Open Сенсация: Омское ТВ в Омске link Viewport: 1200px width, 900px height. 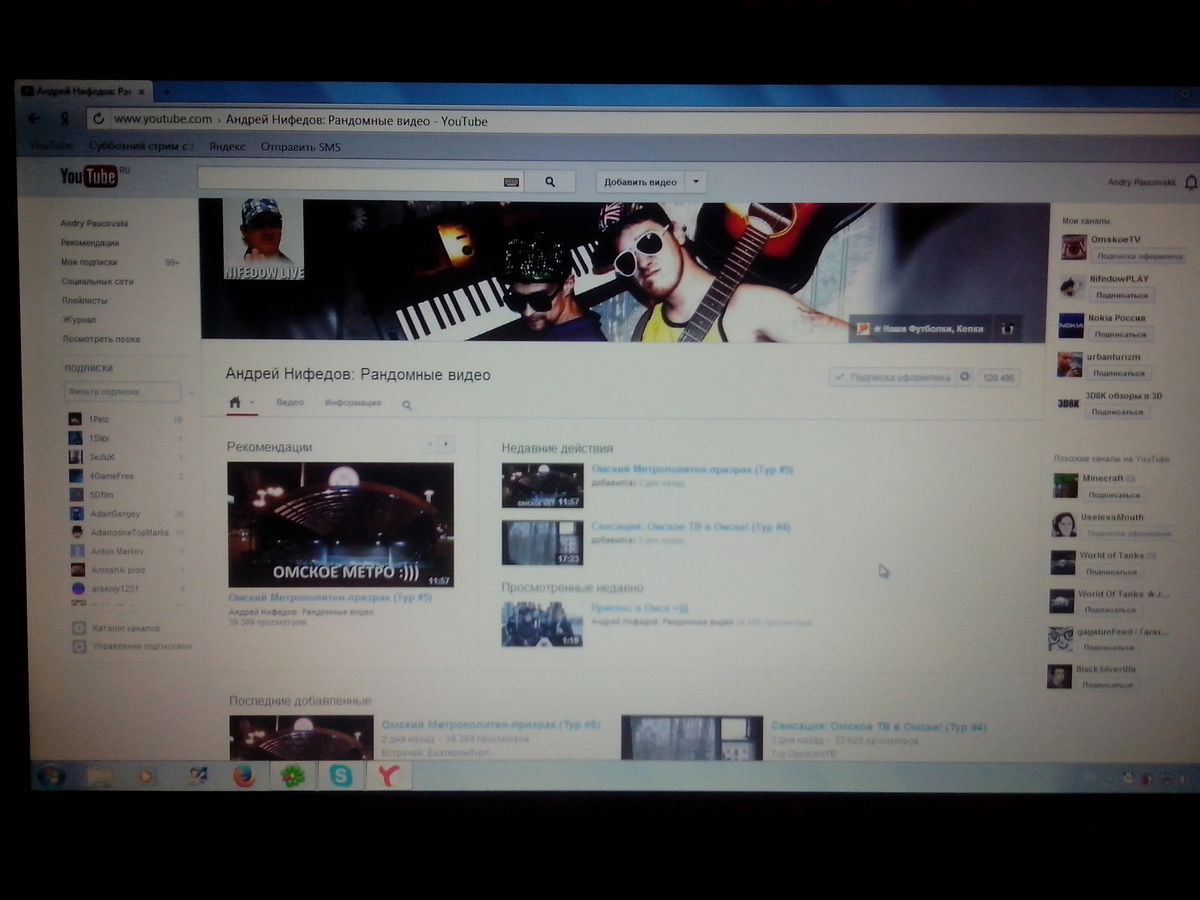pos(691,526)
